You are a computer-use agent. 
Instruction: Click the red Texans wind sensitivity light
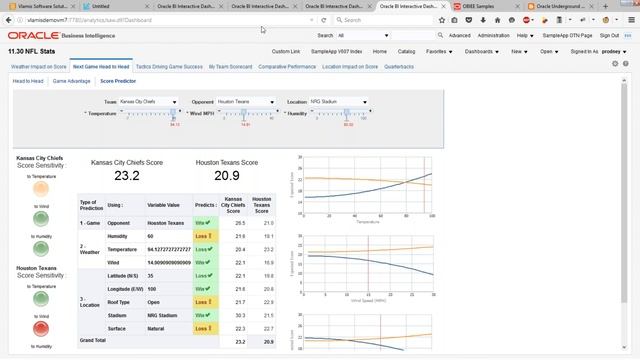(41, 329)
